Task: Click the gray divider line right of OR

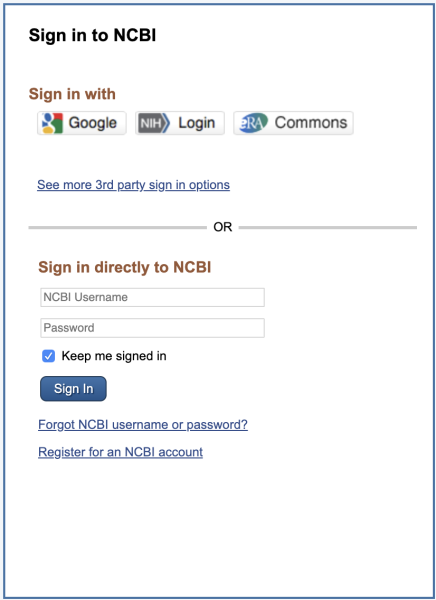Action: [328, 227]
